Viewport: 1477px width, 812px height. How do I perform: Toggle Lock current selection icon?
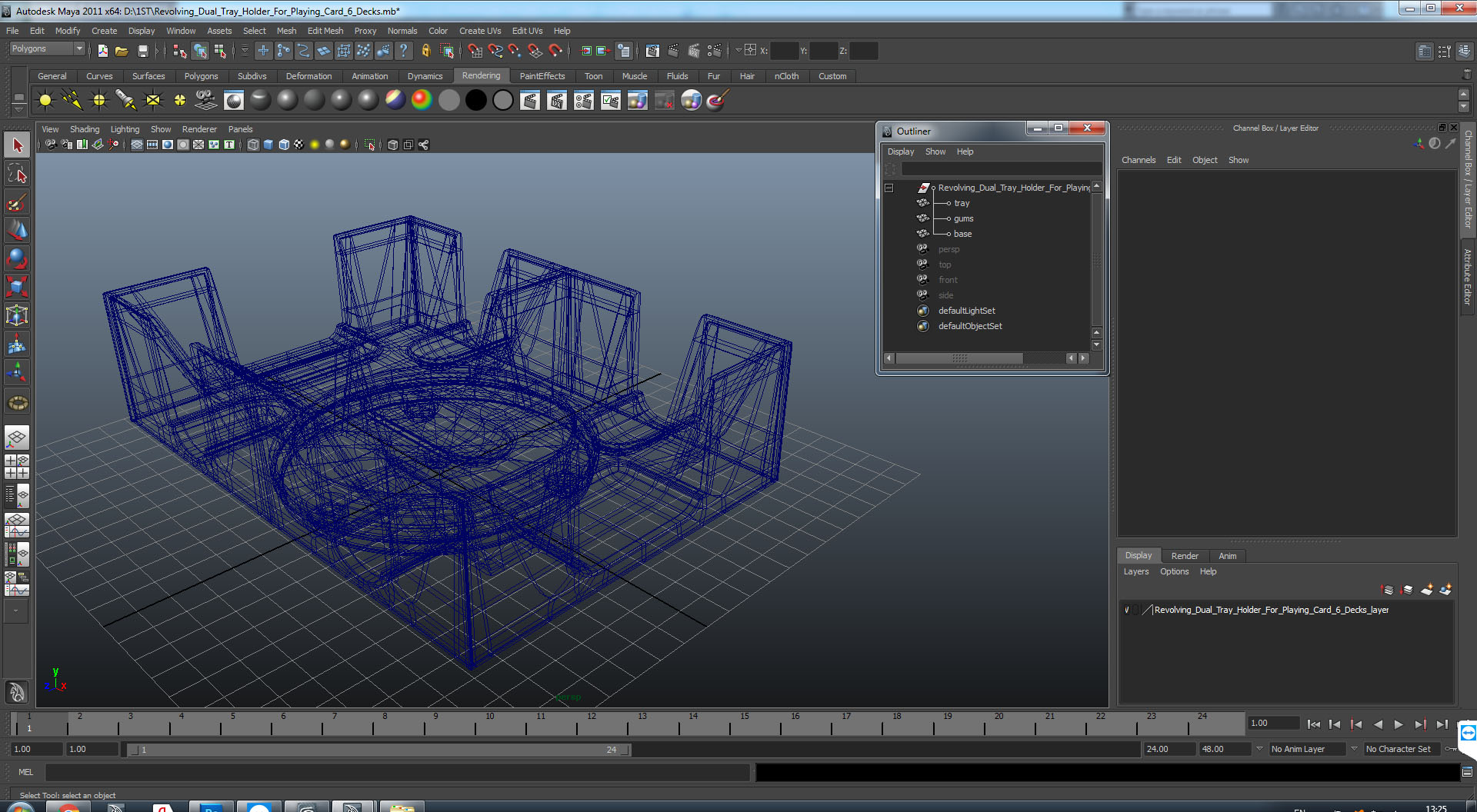coord(425,51)
